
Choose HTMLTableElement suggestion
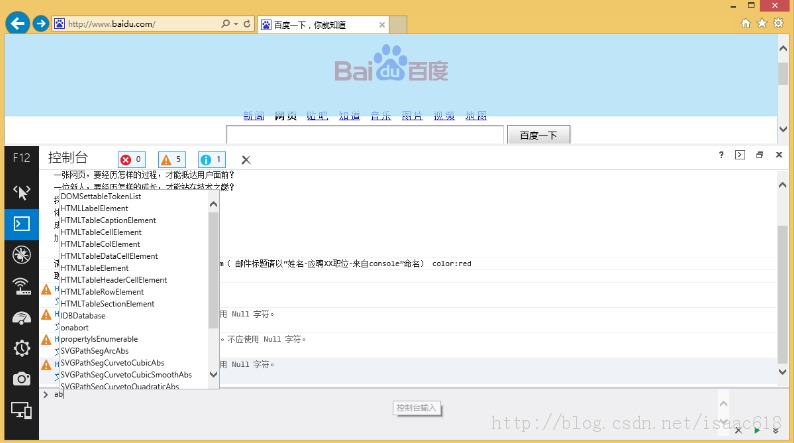[x=95, y=268]
